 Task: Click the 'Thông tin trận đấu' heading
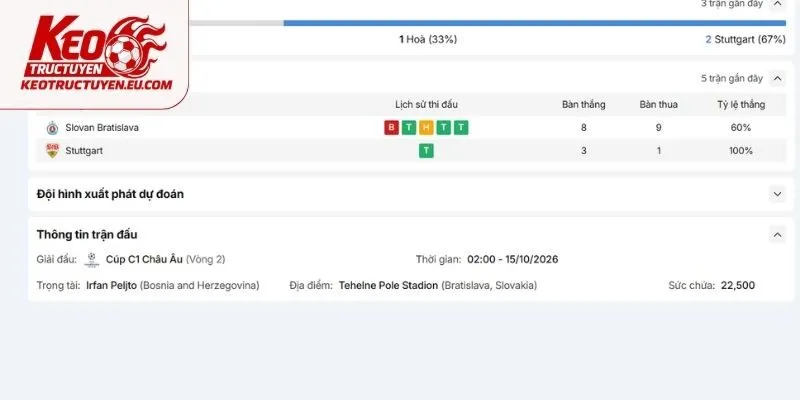(87, 235)
